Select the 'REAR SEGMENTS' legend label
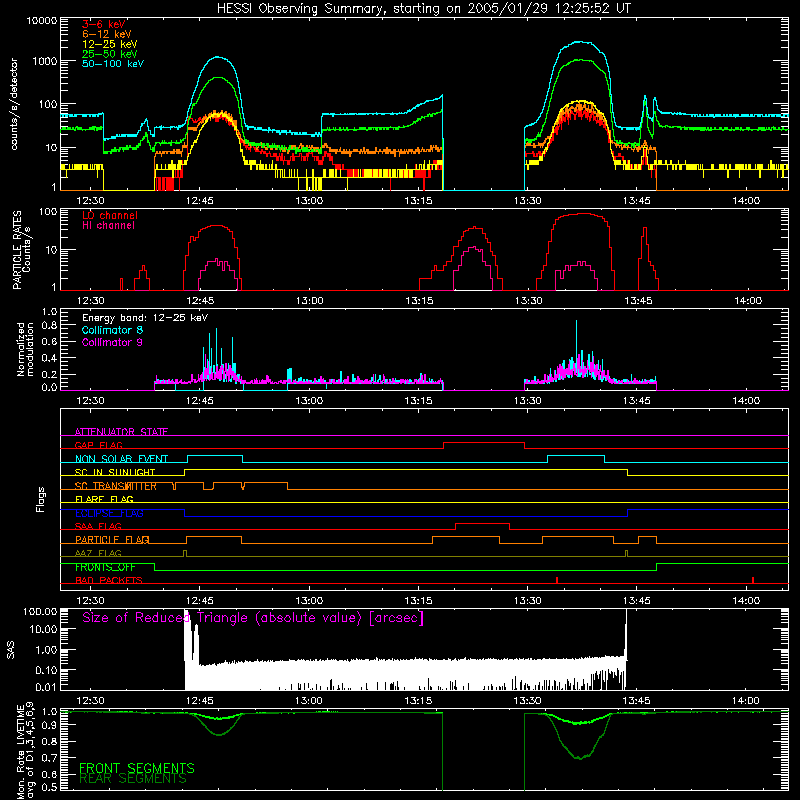This screenshot has height=800, width=800. 133,779
